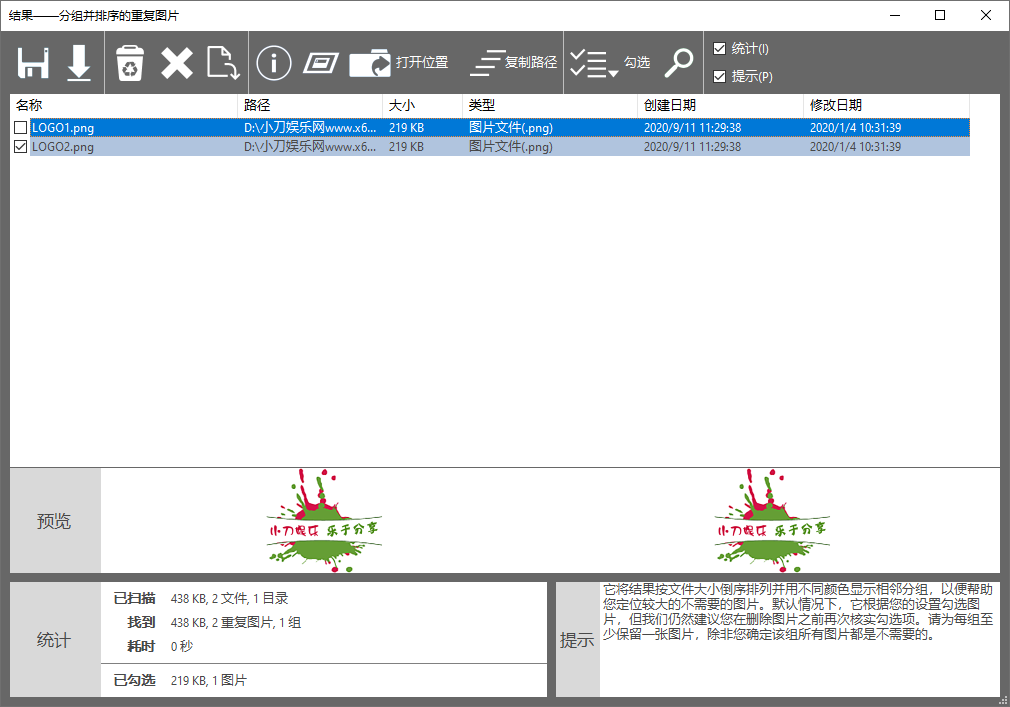Toggle the 统计(I) checkbox
Screen dimensions: 1010x707
click(719, 49)
